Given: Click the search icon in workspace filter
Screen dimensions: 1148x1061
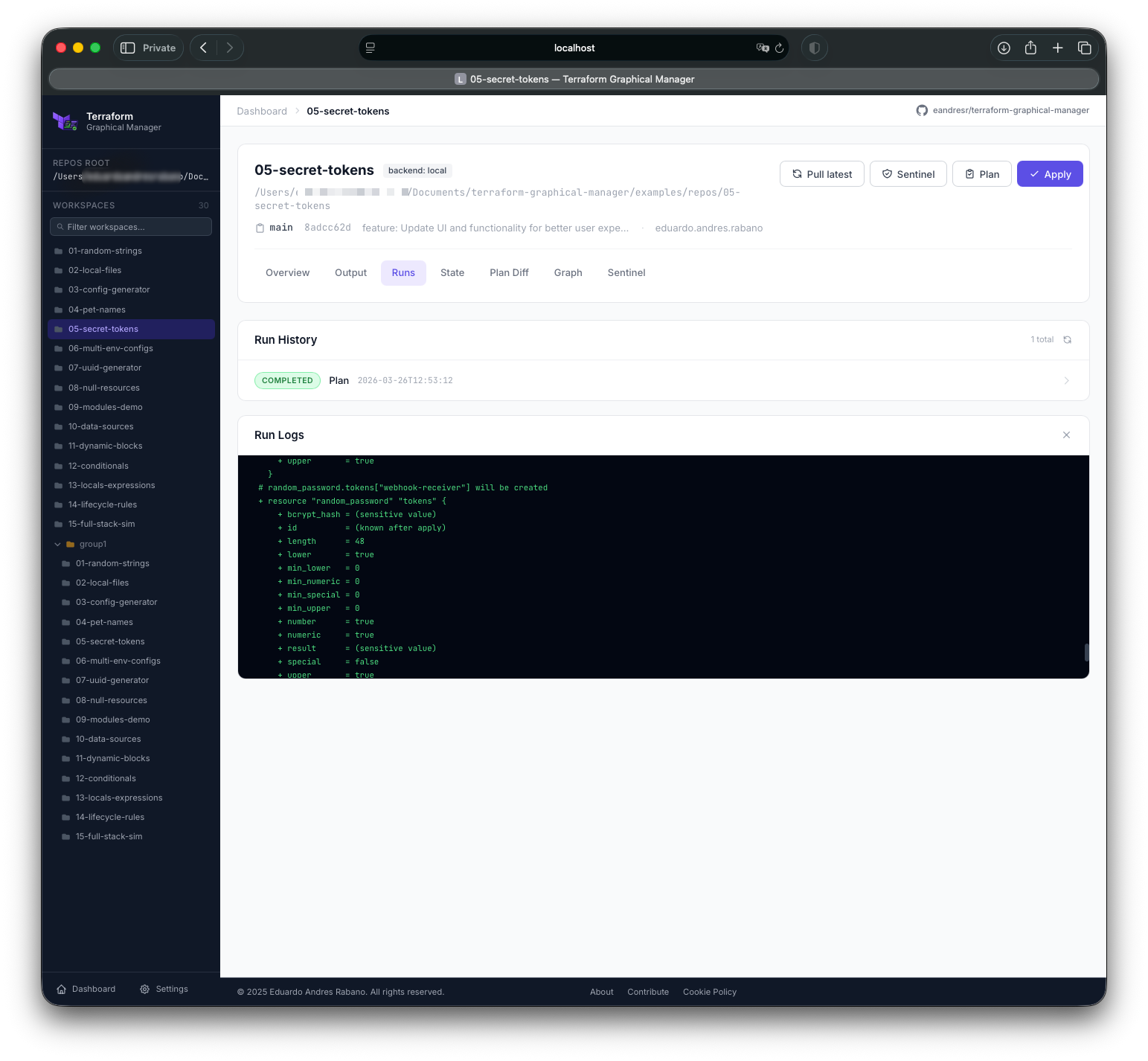Looking at the screenshot, I should [x=60, y=227].
